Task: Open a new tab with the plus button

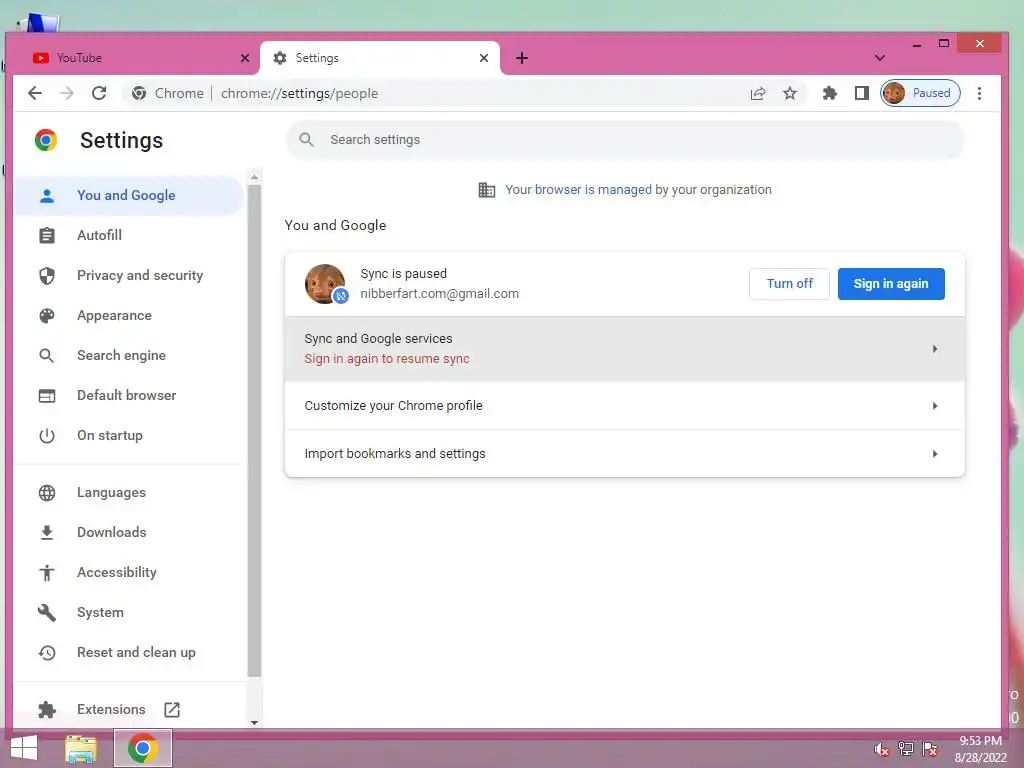Action: click(522, 58)
